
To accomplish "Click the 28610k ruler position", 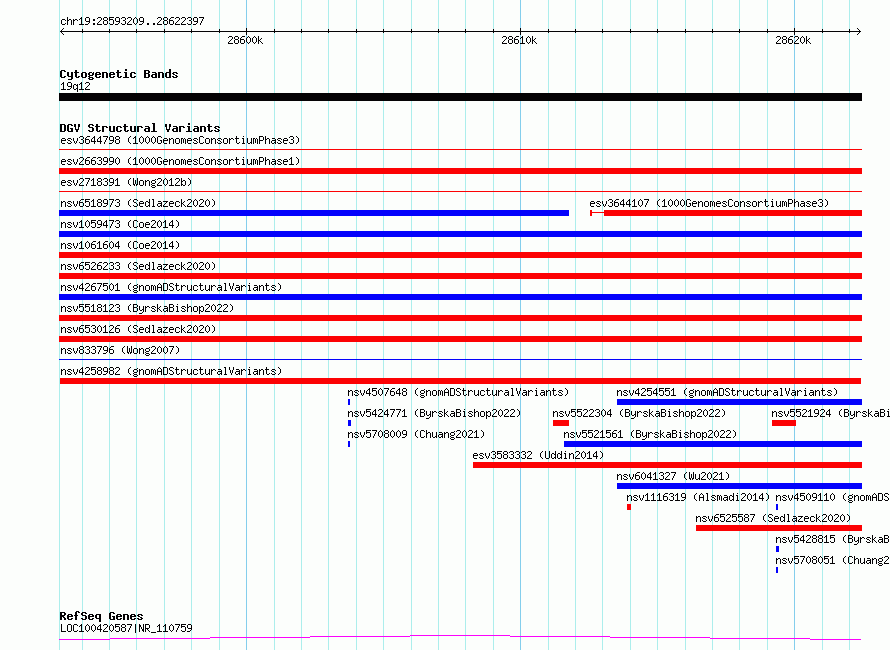I will coord(519,40).
